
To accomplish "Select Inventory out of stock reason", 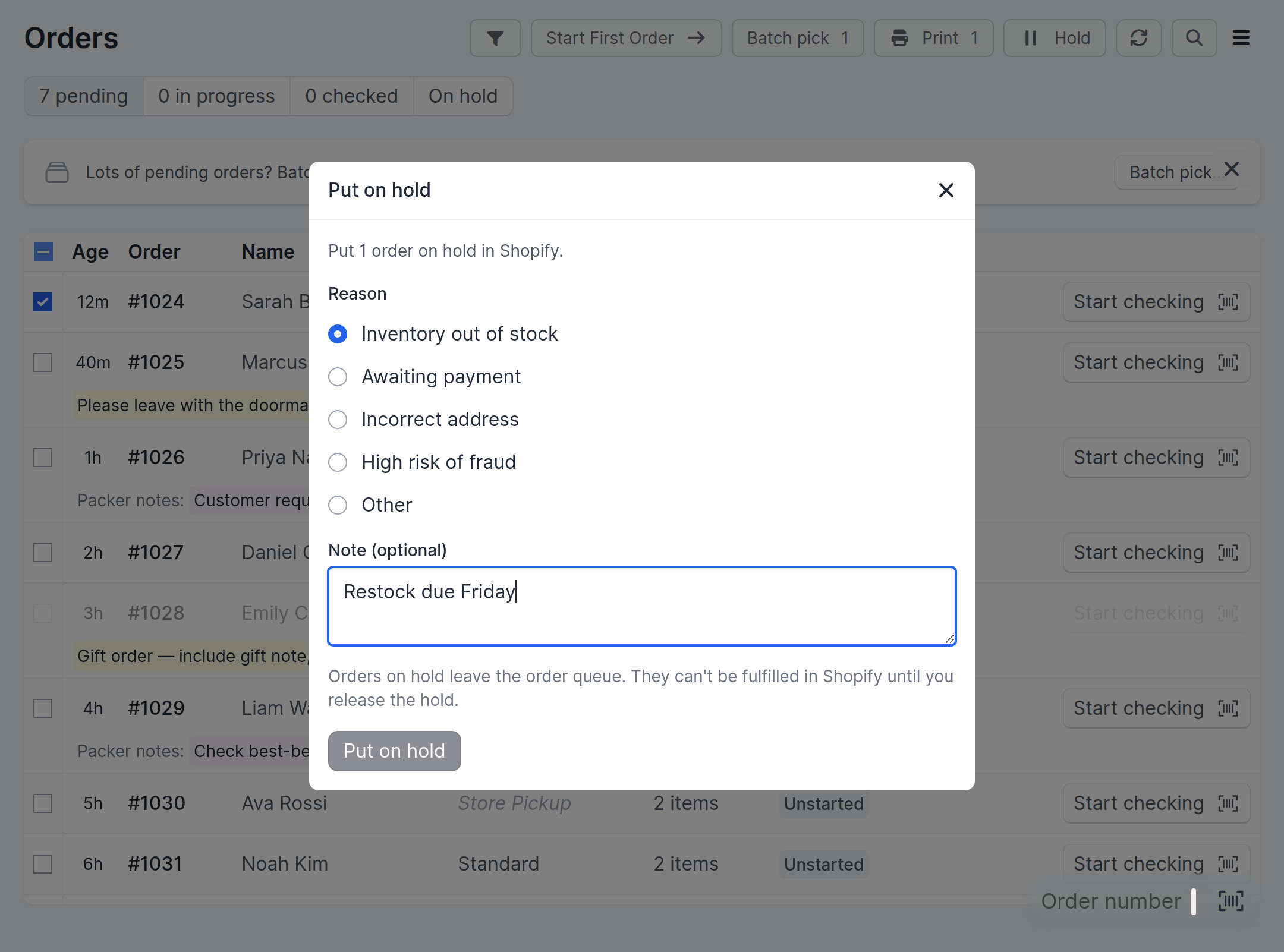I will [x=338, y=334].
